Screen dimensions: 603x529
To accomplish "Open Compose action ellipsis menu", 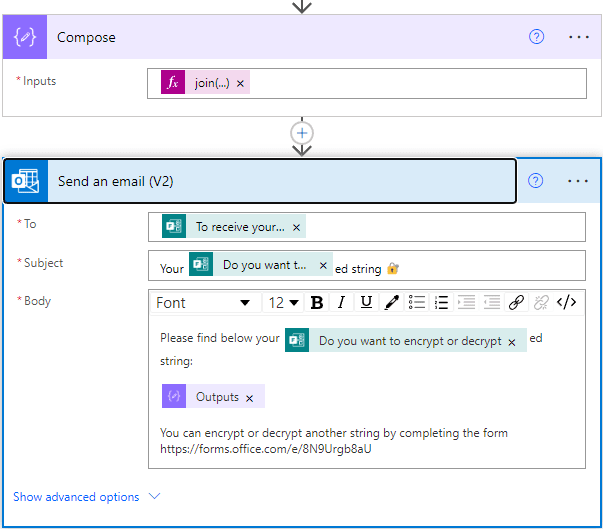I will click(579, 37).
